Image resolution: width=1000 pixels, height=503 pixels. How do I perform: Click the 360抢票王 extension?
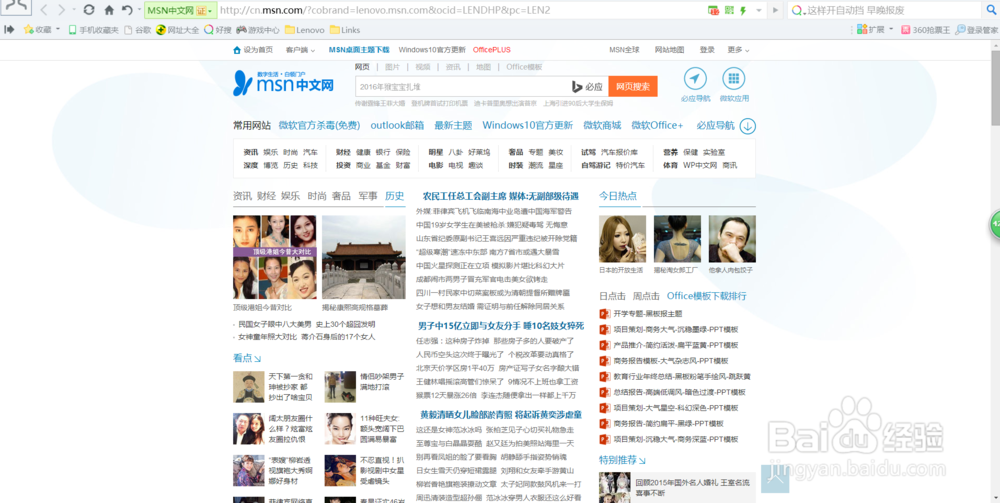tap(925, 29)
